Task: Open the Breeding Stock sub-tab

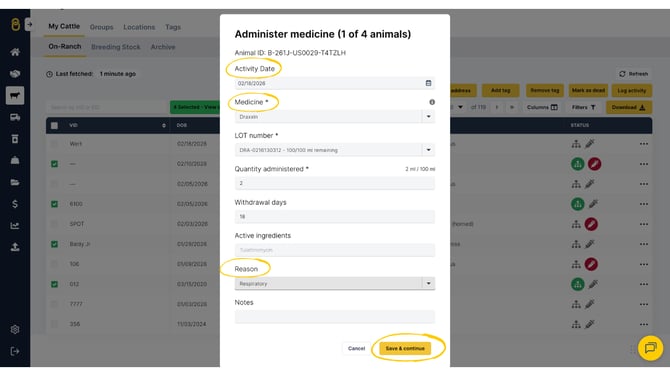Action: coord(116,47)
